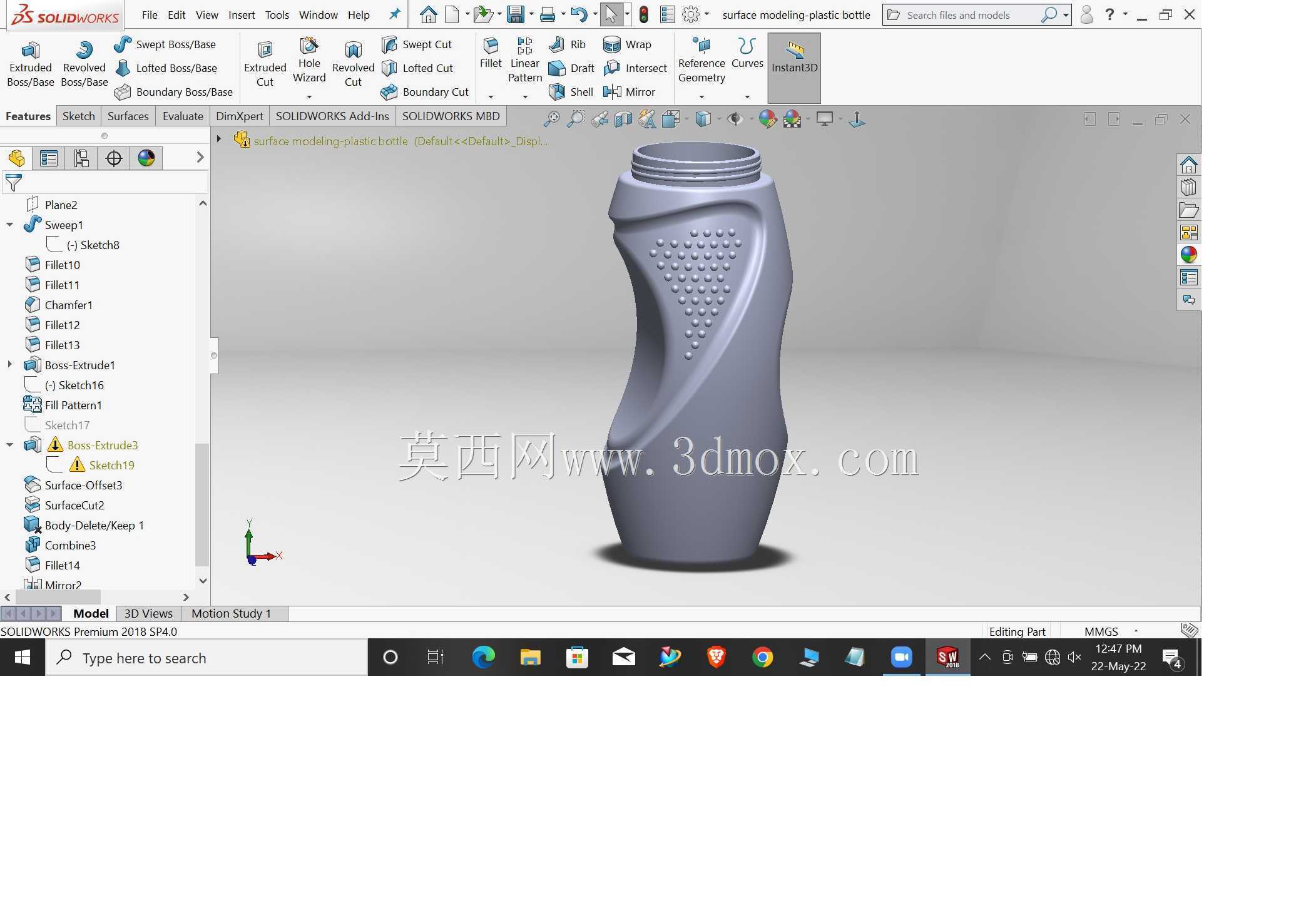The image size is (1316, 913).
Task: Choose the Swept Cut tool
Action: tap(417, 44)
